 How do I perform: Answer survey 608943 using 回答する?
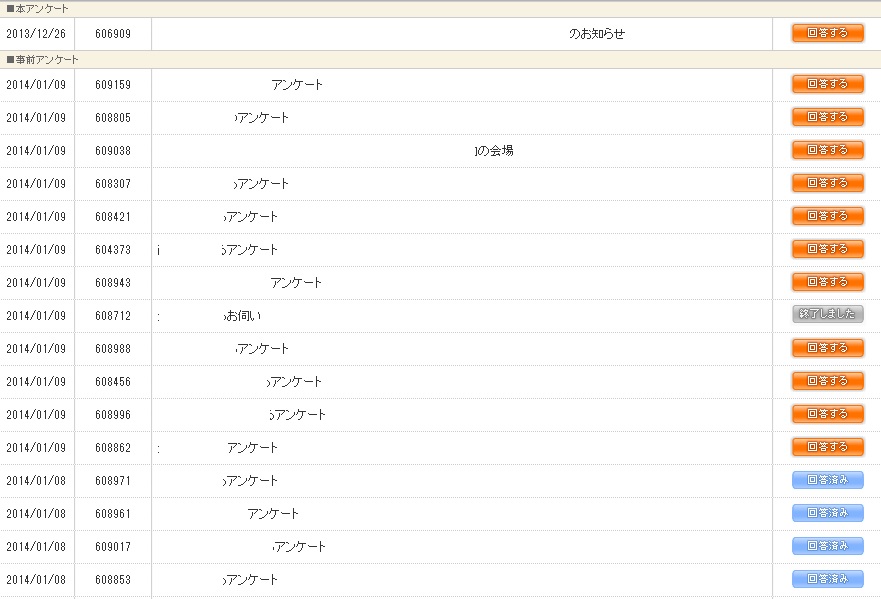point(827,282)
